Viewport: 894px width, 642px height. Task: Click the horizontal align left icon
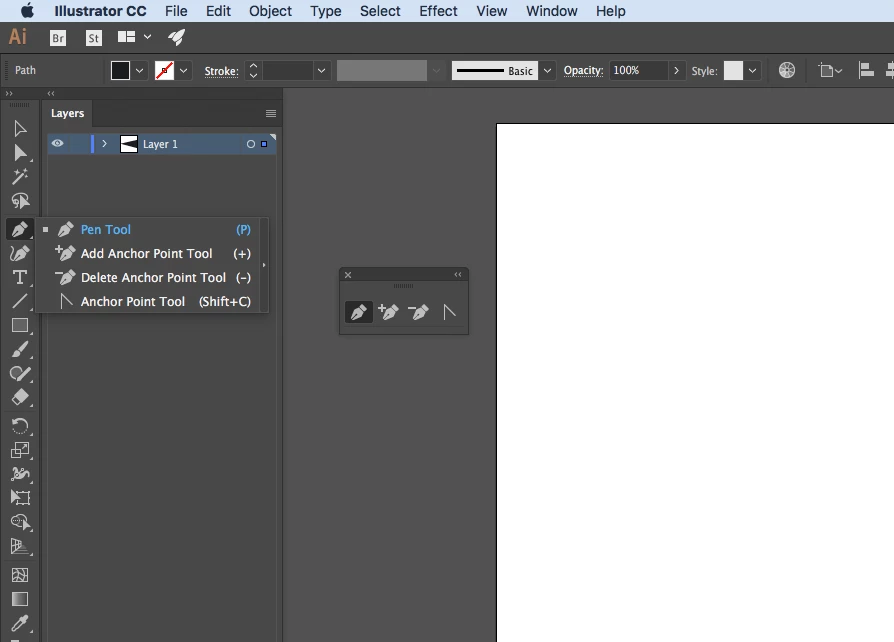pyautogui.click(x=866, y=70)
